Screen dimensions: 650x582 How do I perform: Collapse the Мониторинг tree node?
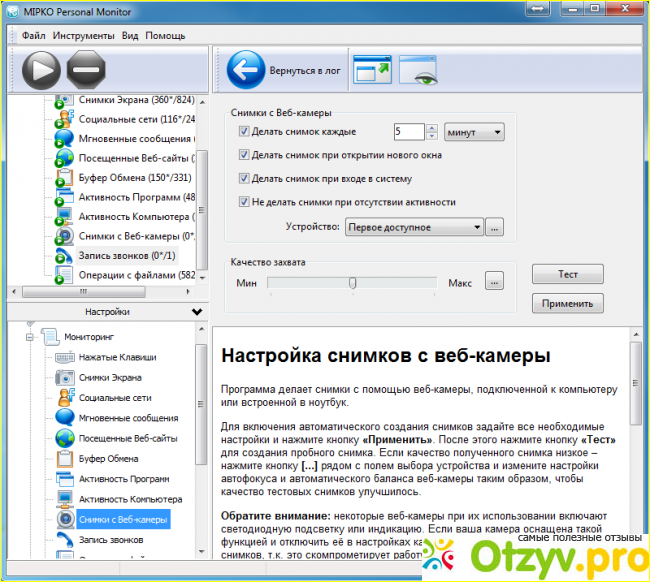29,337
